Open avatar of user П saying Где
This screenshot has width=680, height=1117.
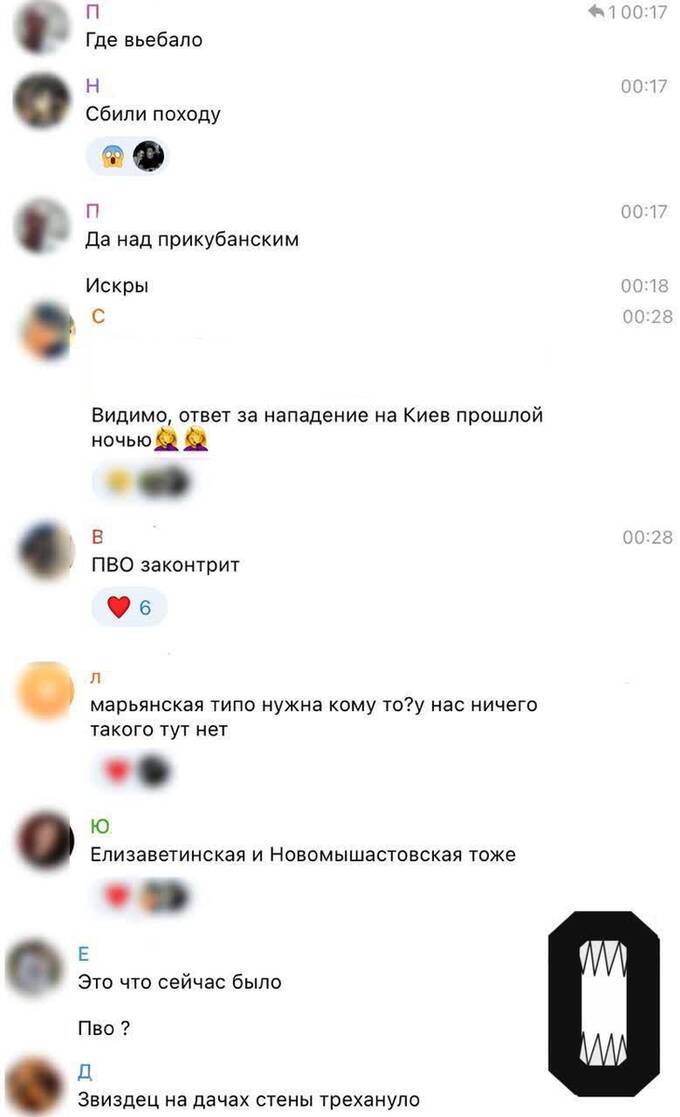[41, 26]
